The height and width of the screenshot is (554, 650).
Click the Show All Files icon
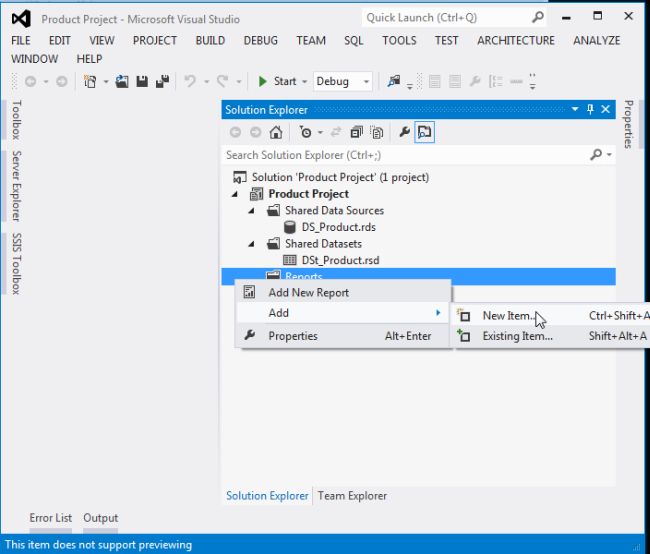(377, 132)
